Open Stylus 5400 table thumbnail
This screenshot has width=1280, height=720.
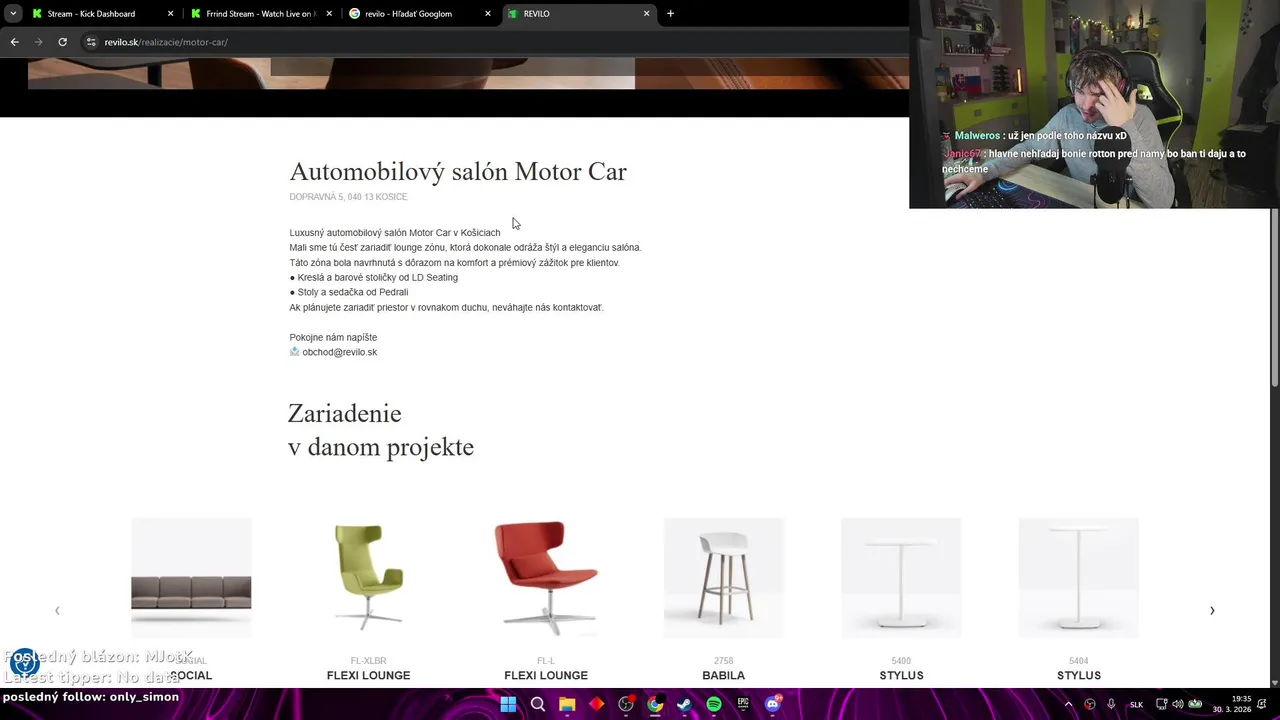[901, 578]
